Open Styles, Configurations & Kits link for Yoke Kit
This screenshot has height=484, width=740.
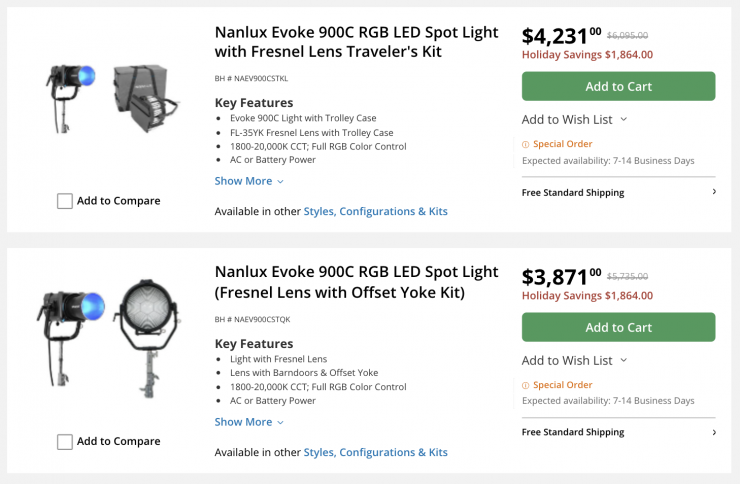[375, 452]
